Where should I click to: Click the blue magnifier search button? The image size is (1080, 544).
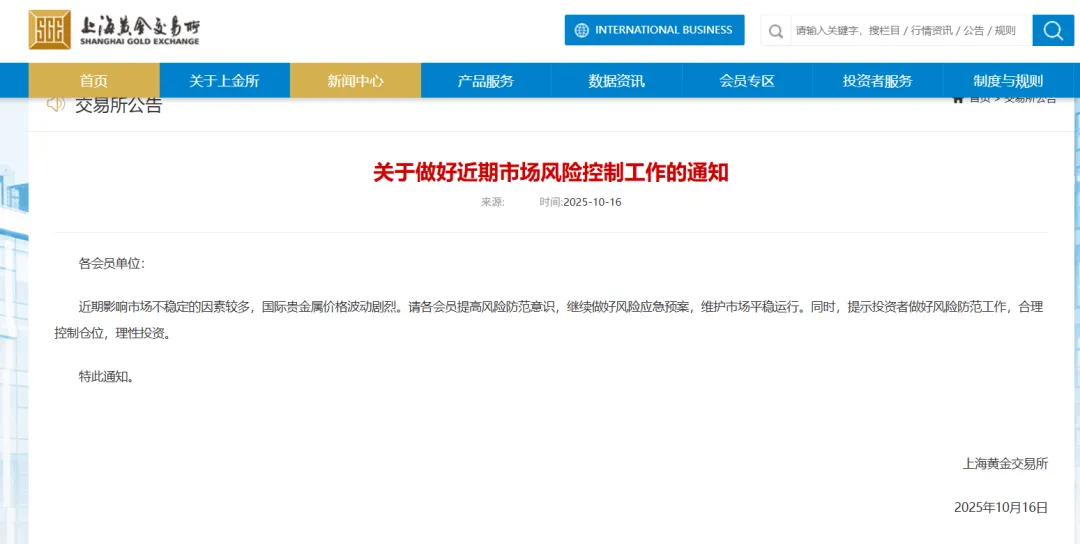coord(1052,30)
